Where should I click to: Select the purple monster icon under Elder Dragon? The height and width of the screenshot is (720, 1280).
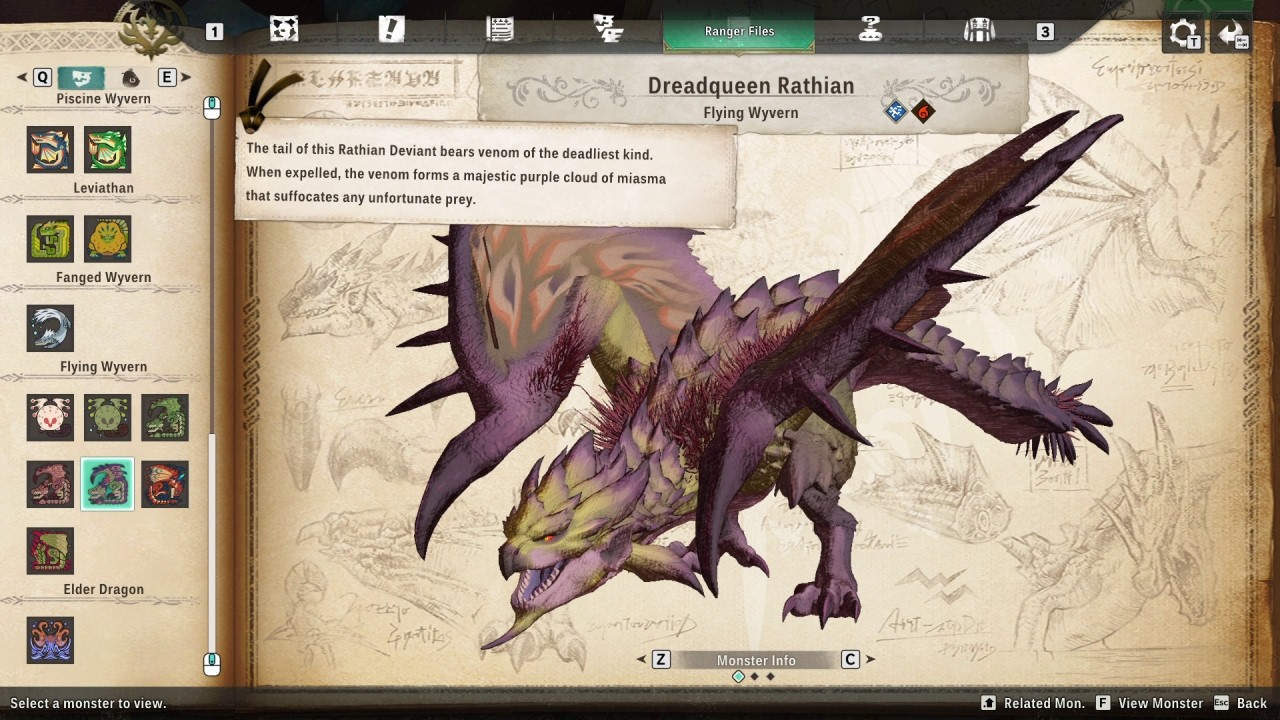(50, 640)
